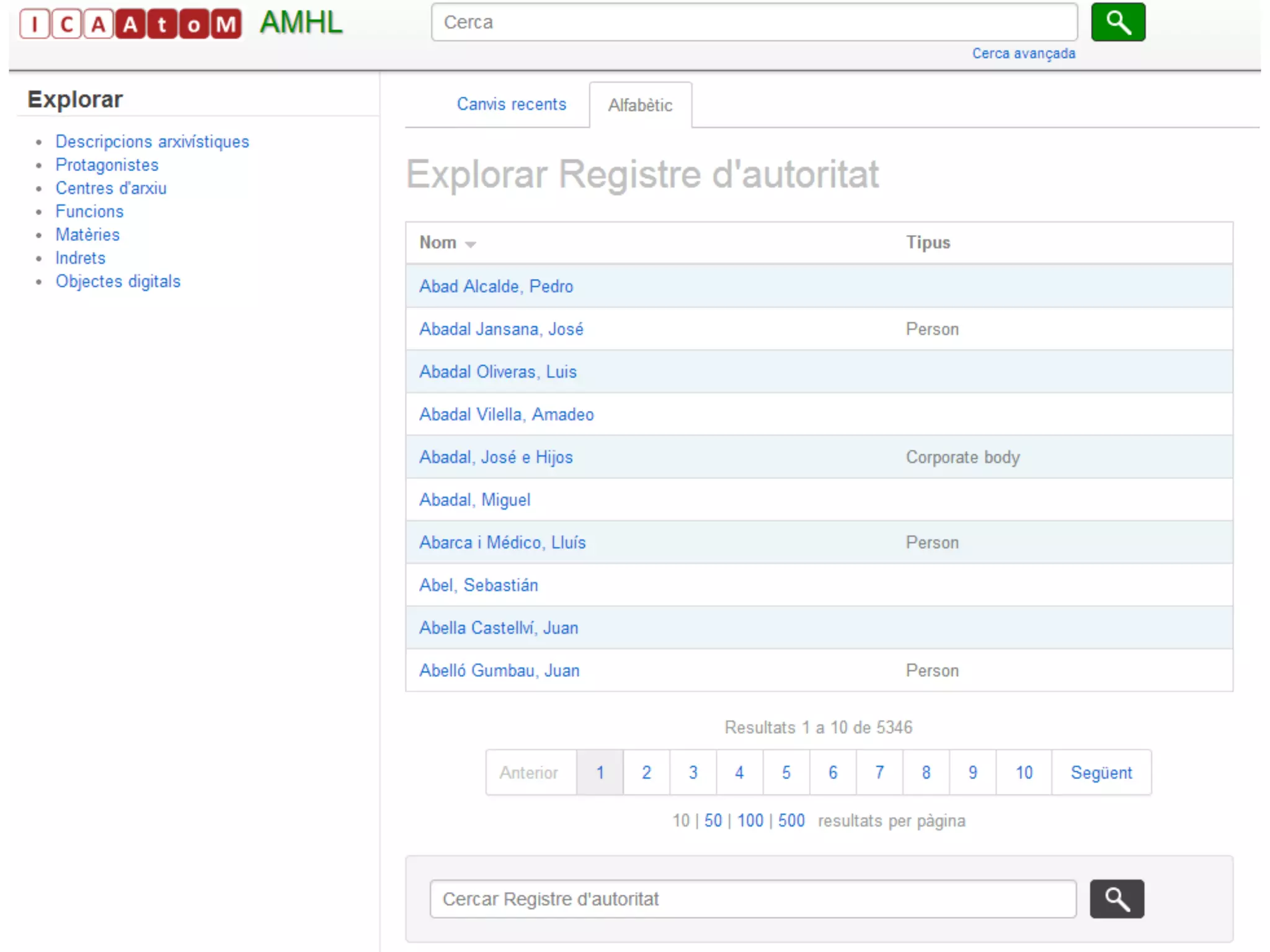Go to results page 5
The height and width of the screenshot is (952, 1270).
coord(786,772)
